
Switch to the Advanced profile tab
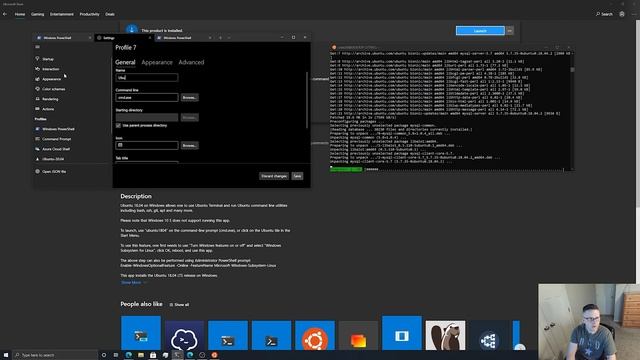click(x=191, y=62)
